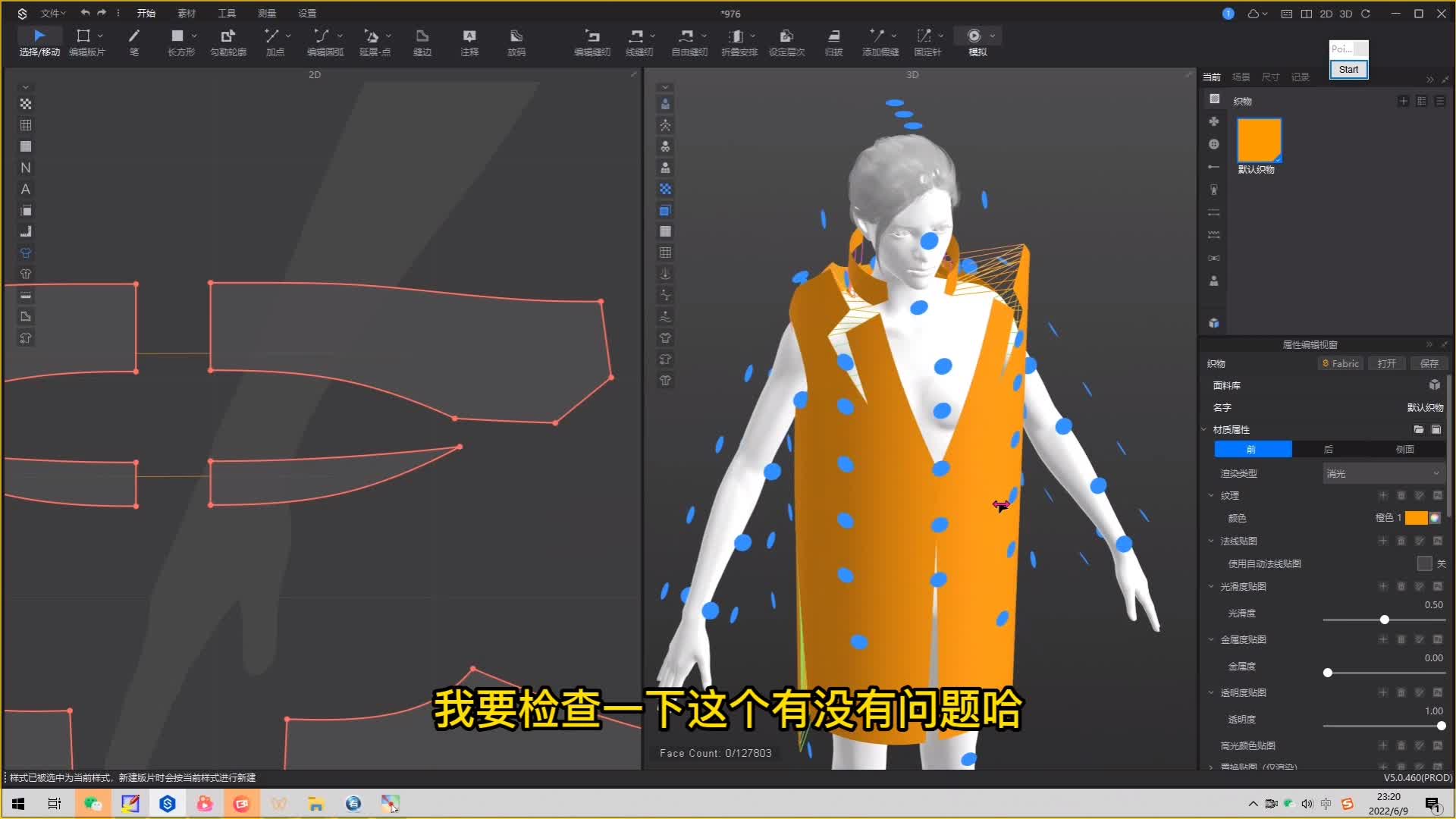Toggle annotation display A in 2D toolbar

coord(26,189)
